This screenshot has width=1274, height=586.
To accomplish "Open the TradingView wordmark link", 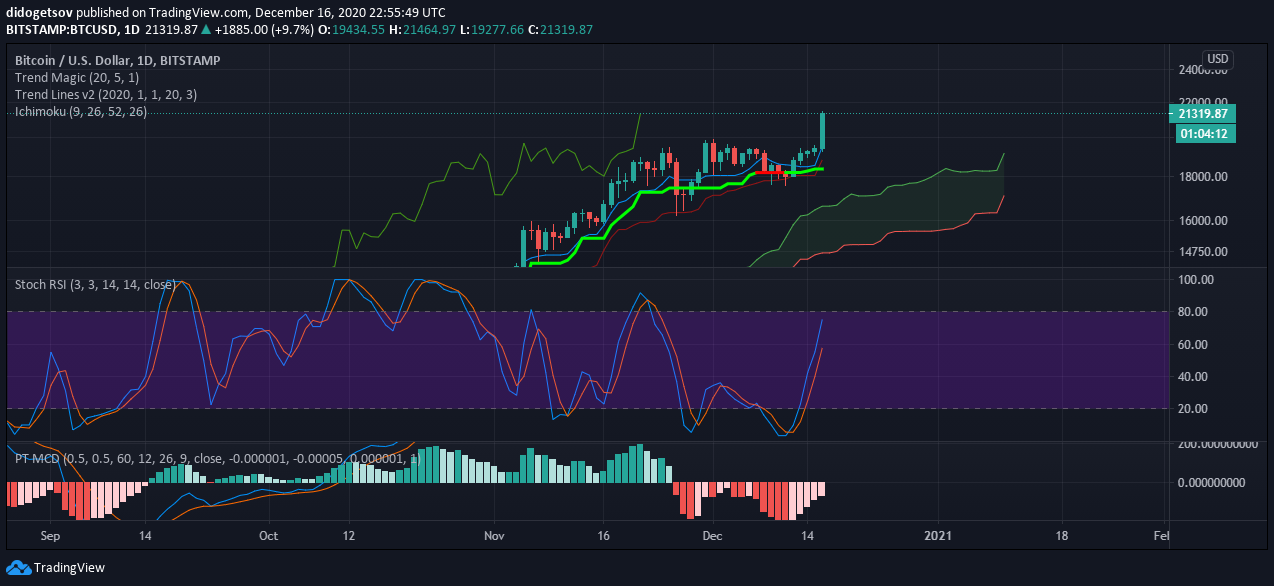I will click(x=69, y=568).
